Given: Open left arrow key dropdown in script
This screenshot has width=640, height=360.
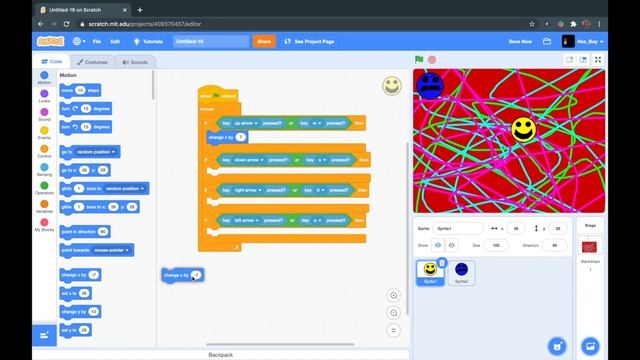Looking at the screenshot, I should pyautogui.click(x=246, y=220).
